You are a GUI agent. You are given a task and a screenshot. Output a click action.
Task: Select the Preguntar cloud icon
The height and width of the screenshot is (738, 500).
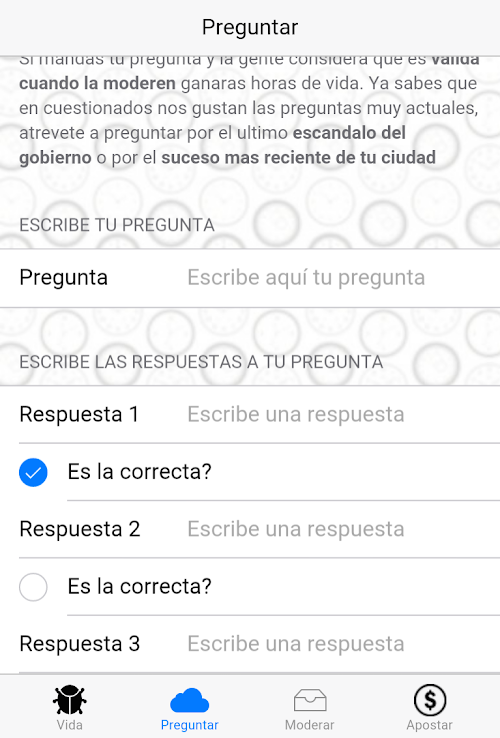pyautogui.click(x=189, y=700)
